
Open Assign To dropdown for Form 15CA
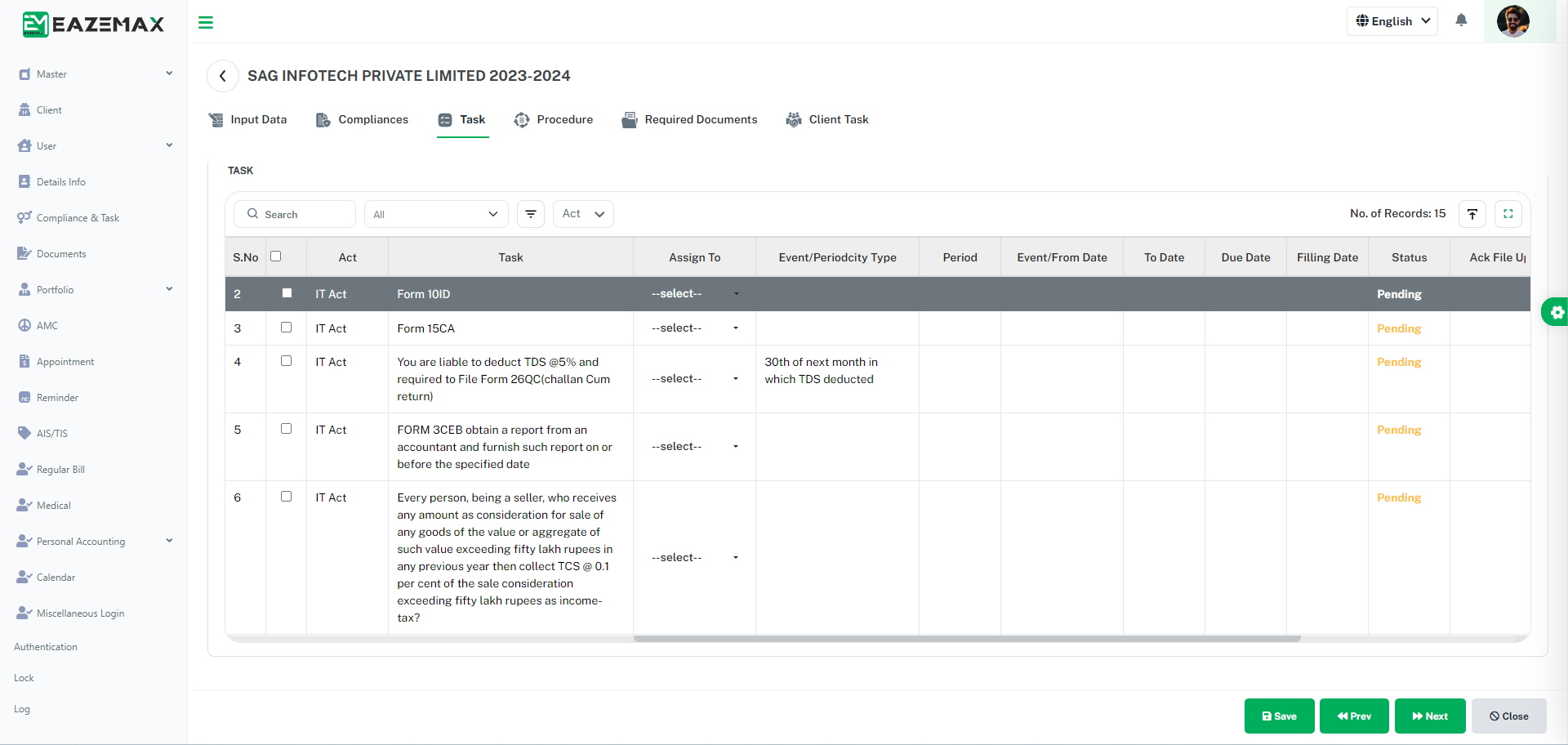pos(694,328)
